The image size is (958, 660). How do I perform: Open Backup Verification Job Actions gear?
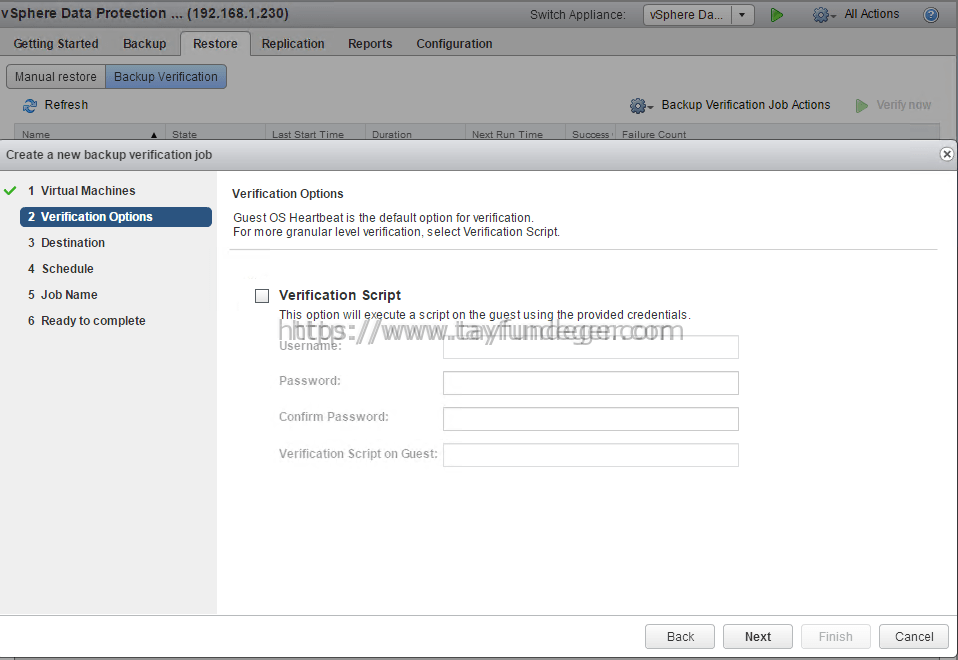(x=641, y=106)
